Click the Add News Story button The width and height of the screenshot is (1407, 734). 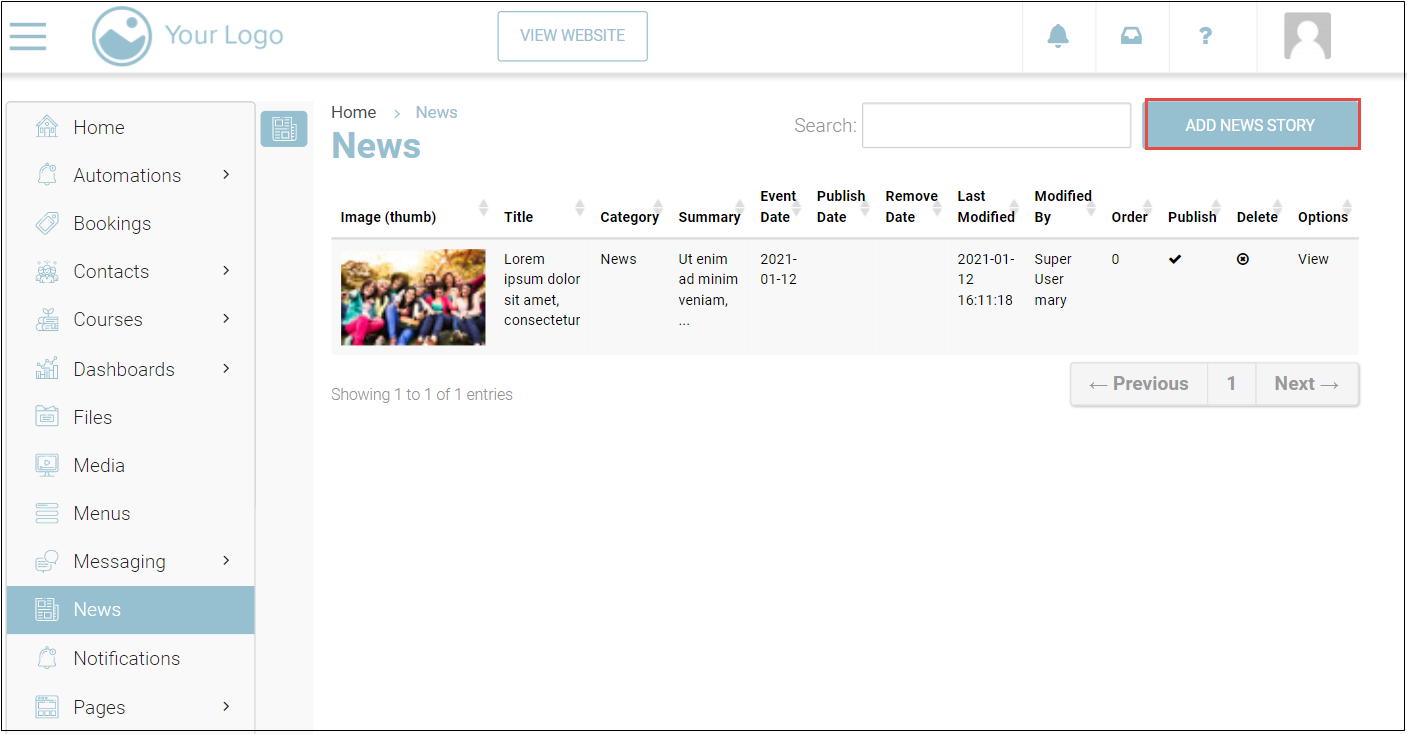[x=1251, y=125]
